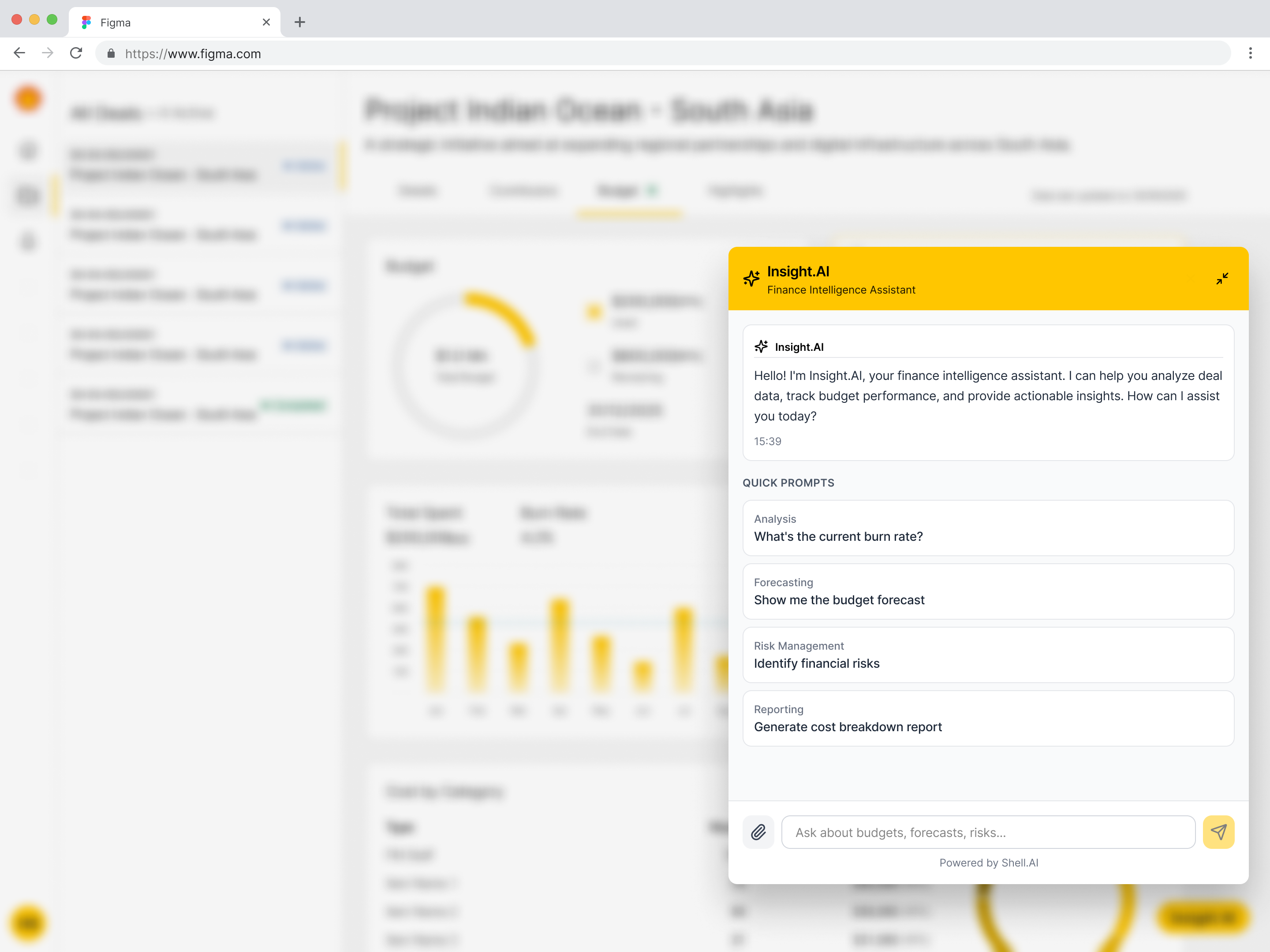
Task: Click the sparkle icon in Insight.AI header
Action: pyautogui.click(x=751, y=278)
